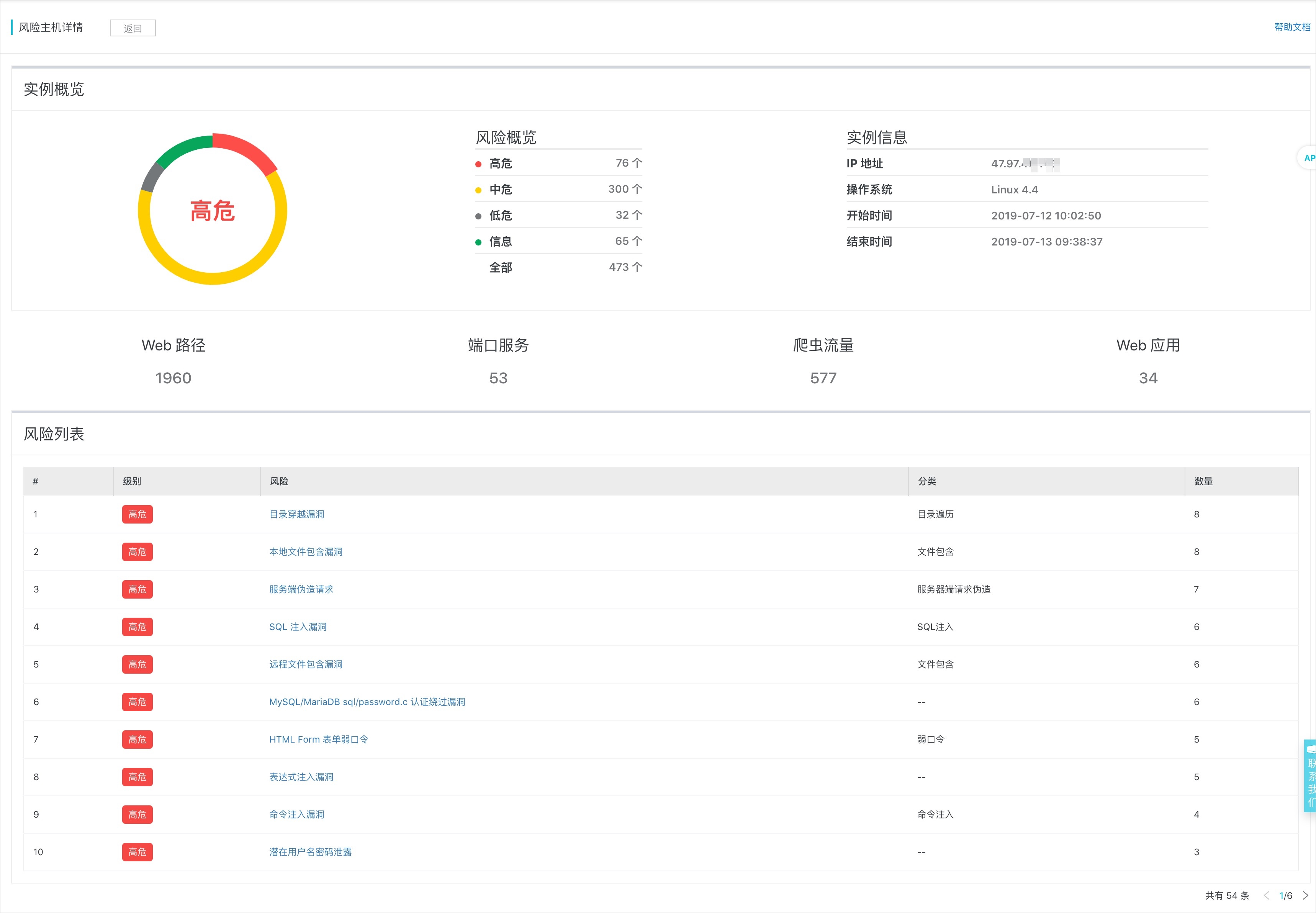Image resolution: width=1316 pixels, height=913 pixels.
Task: Click the 本地文件包含漏洞 vulnerability link
Action: (x=303, y=551)
